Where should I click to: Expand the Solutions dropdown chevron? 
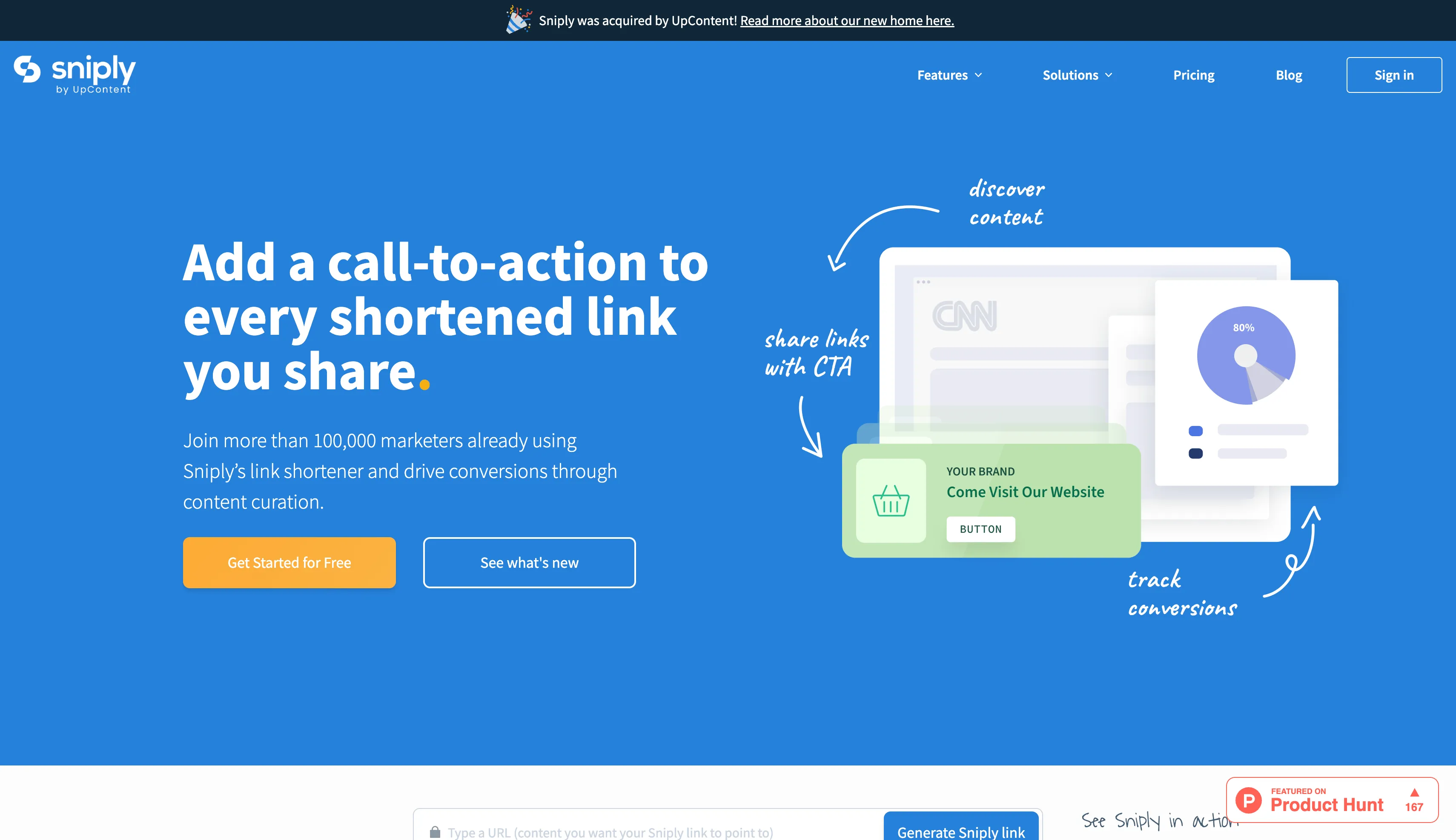[x=1109, y=75]
